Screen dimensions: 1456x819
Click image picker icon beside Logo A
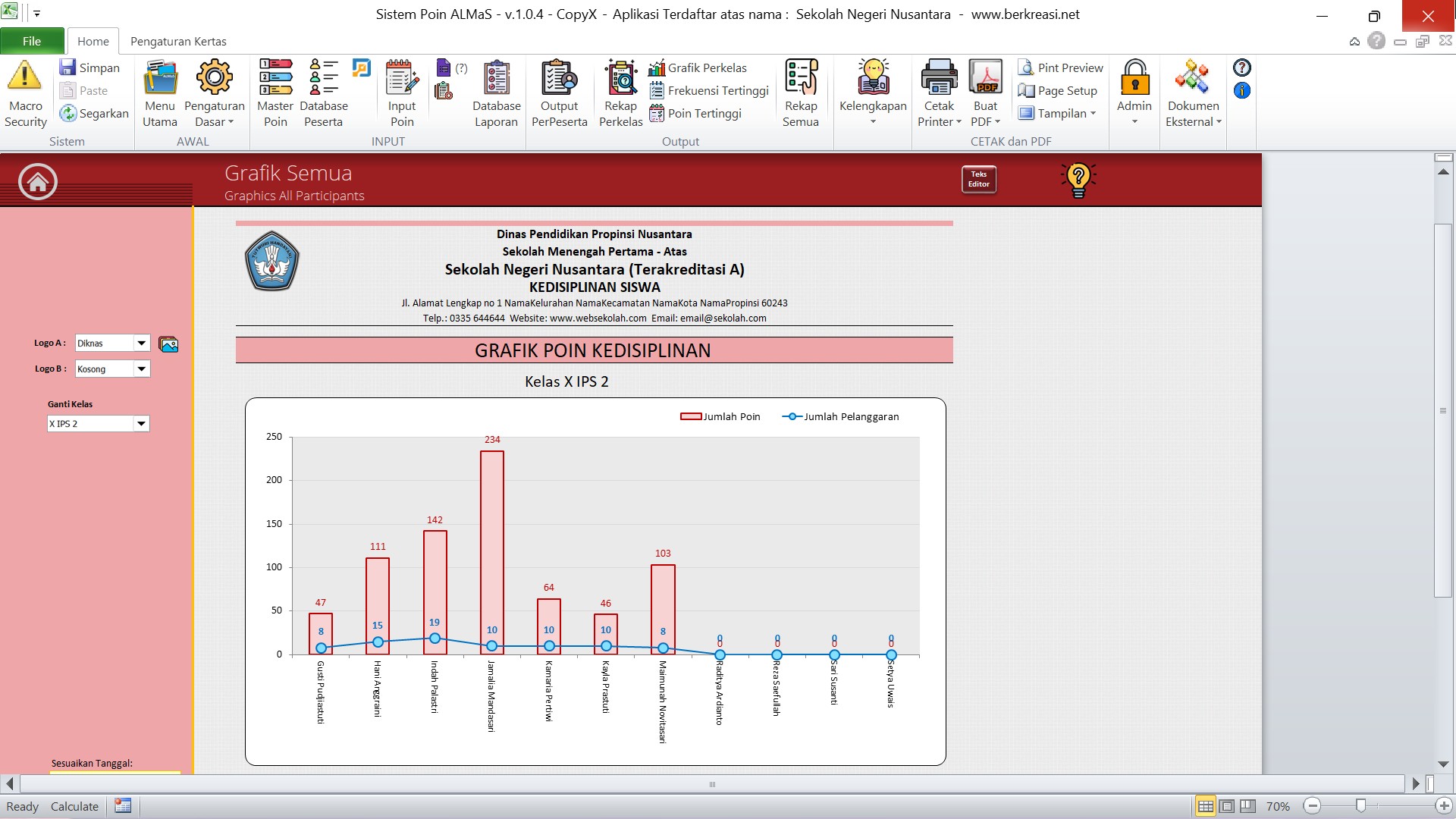(168, 344)
